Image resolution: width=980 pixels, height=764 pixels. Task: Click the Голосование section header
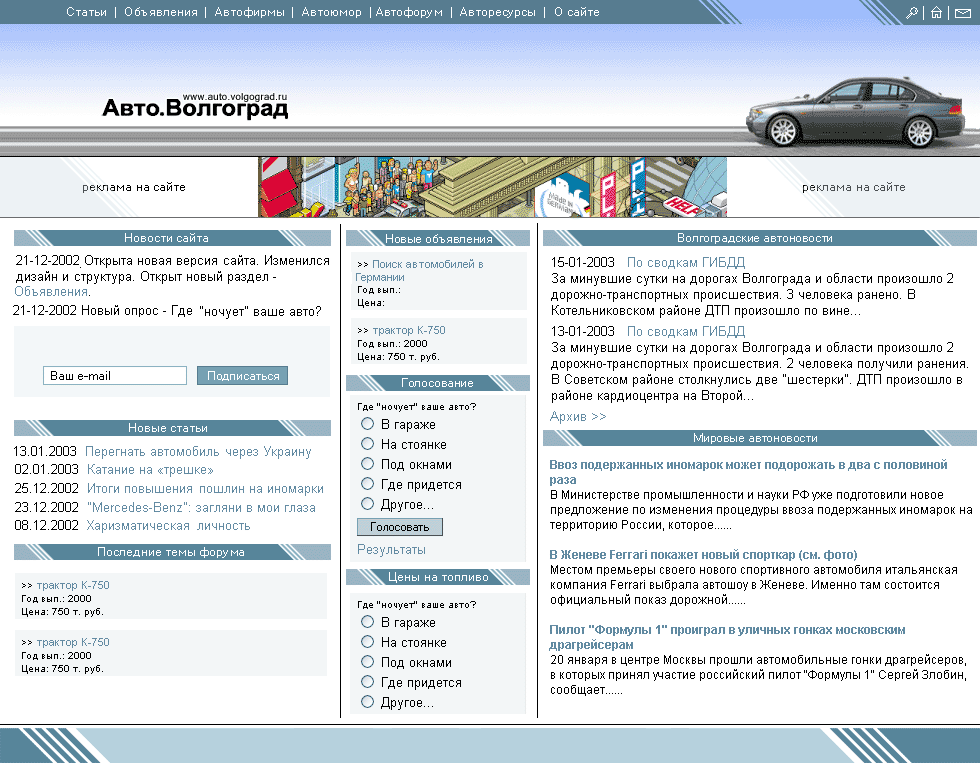coord(438,383)
